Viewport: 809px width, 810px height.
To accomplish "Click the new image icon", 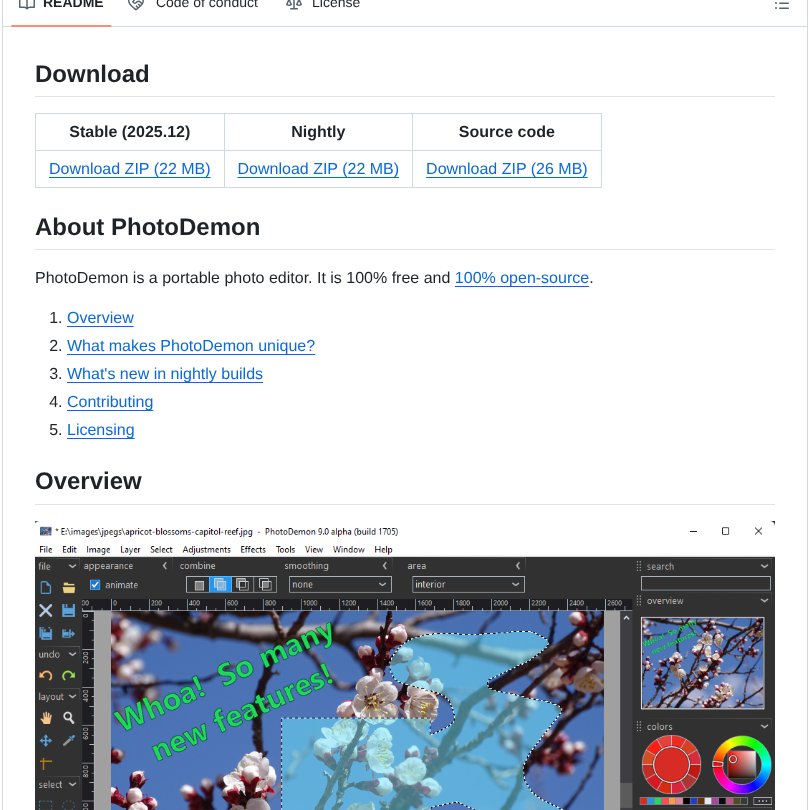I will [46, 587].
